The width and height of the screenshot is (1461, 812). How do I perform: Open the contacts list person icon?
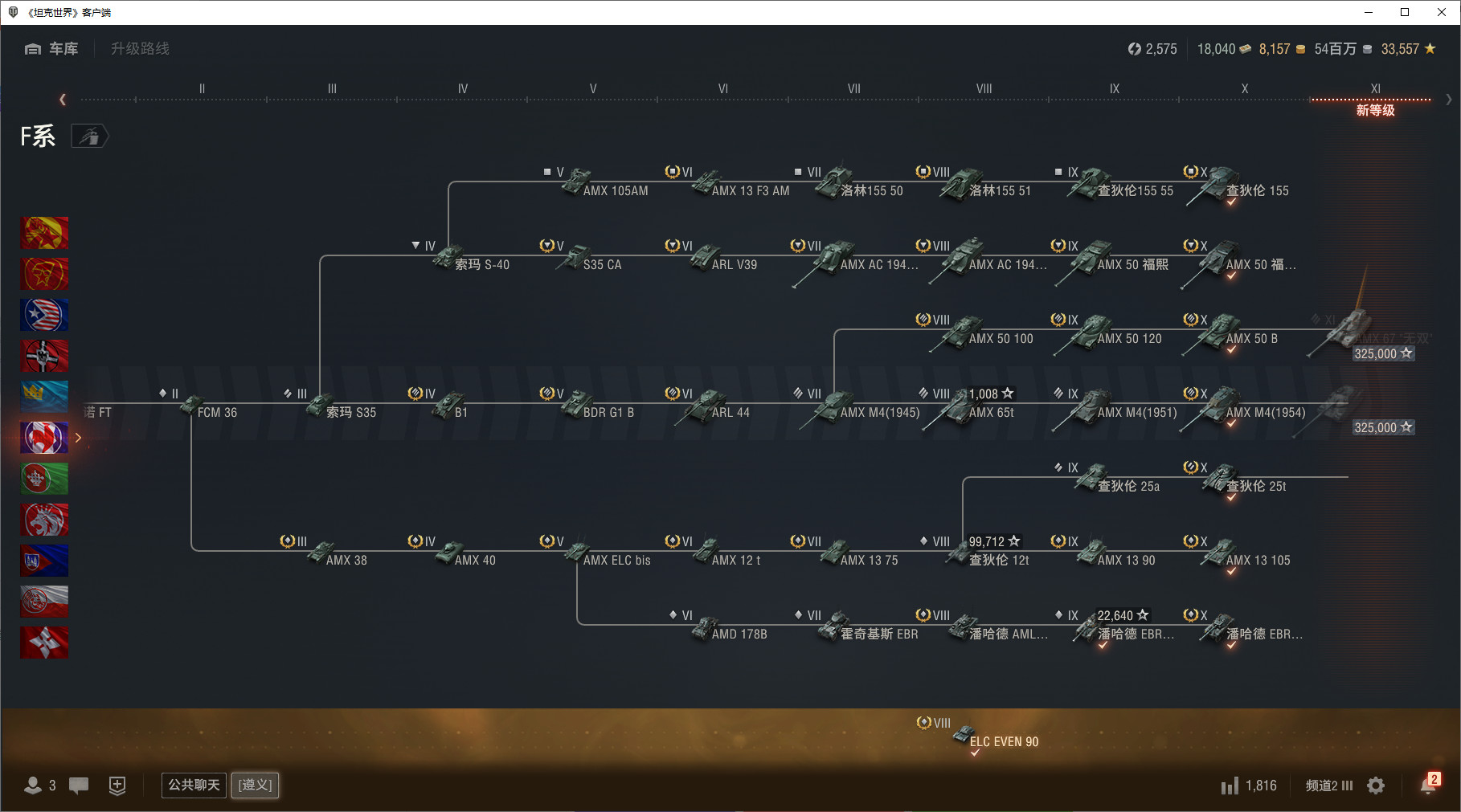[x=33, y=785]
